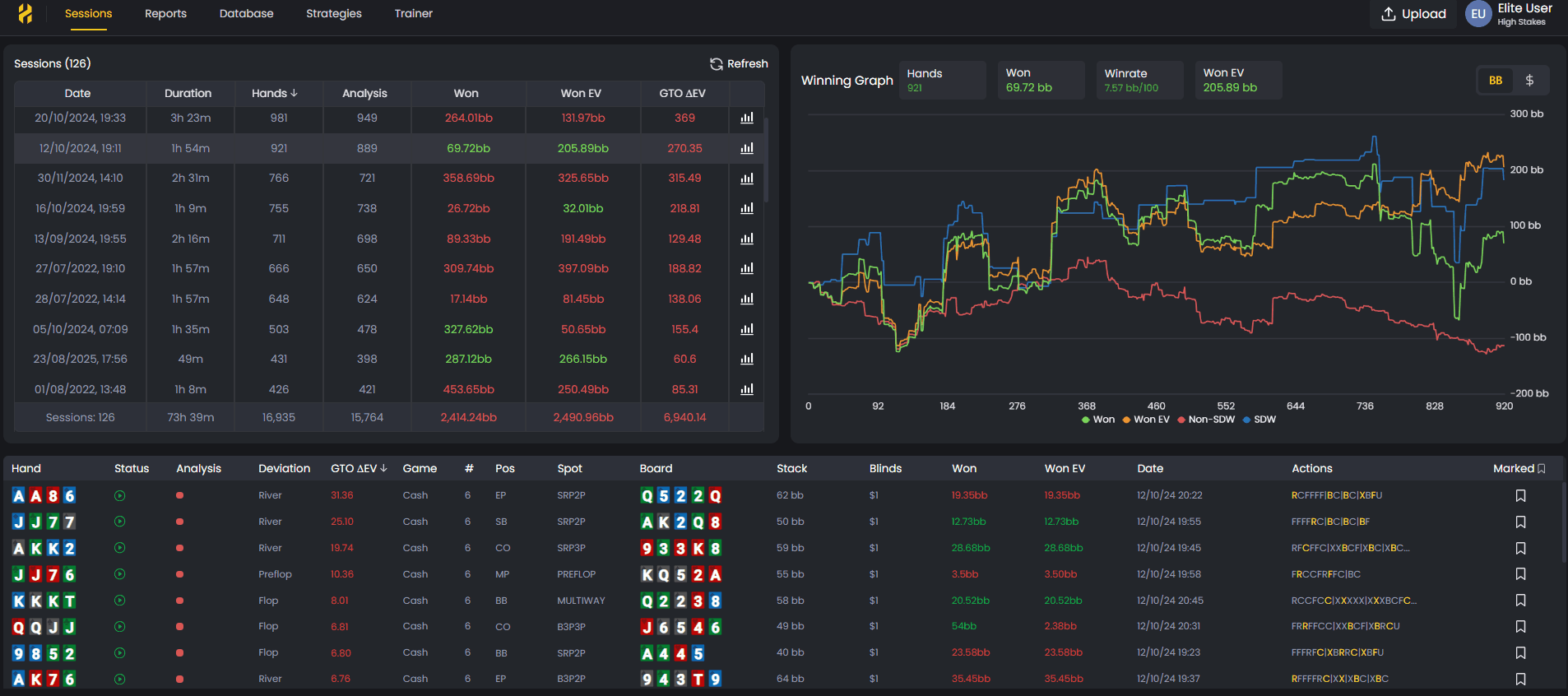
Task: Sort sessions by Duration column
Action: tap(188, 93)
